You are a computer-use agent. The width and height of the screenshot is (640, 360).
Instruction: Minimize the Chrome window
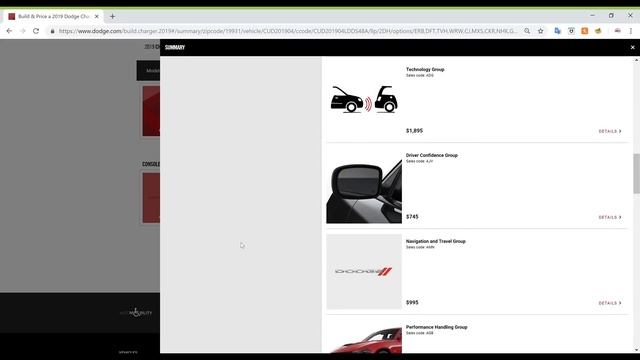(x=592, y=16)
